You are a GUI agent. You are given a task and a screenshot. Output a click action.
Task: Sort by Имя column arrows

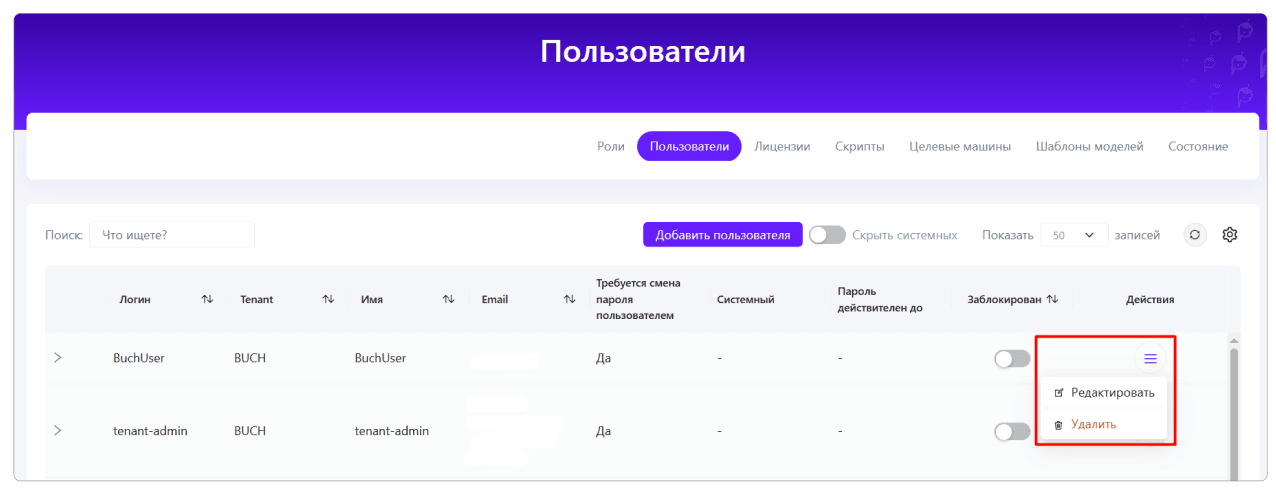pos(449,299)
